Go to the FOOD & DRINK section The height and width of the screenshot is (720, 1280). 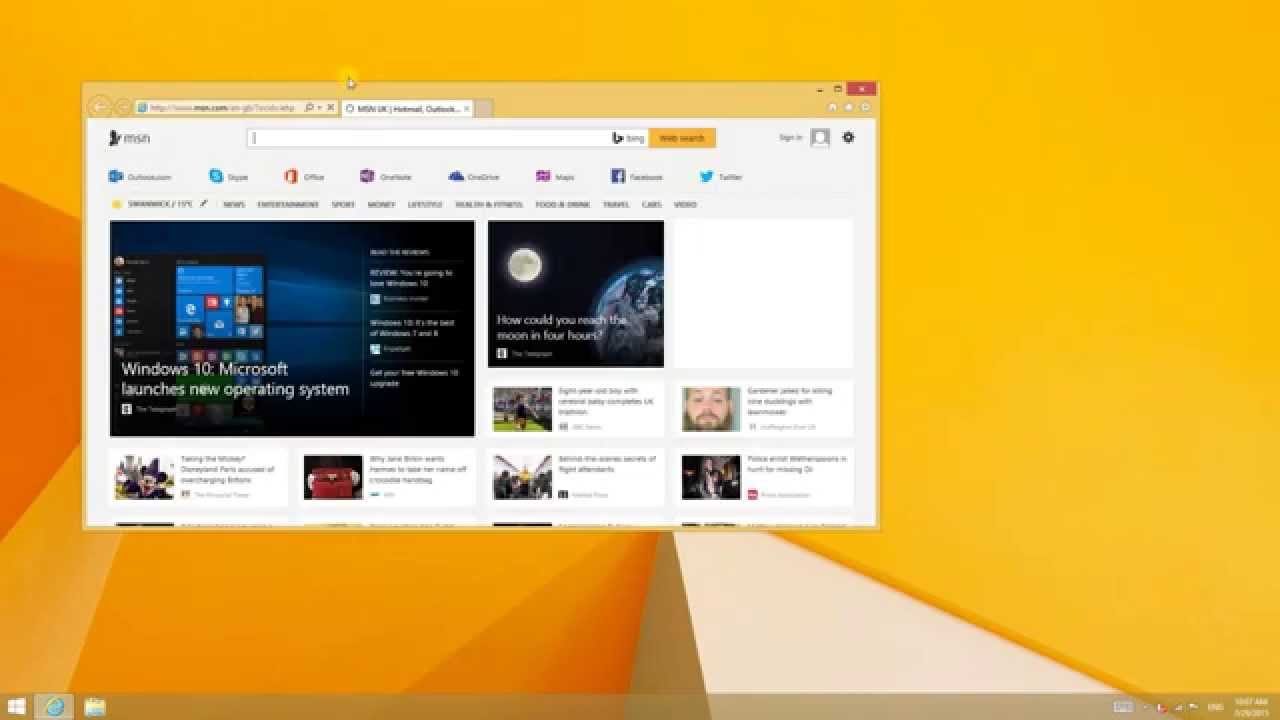pyautogui.click(x=563, y=204)
